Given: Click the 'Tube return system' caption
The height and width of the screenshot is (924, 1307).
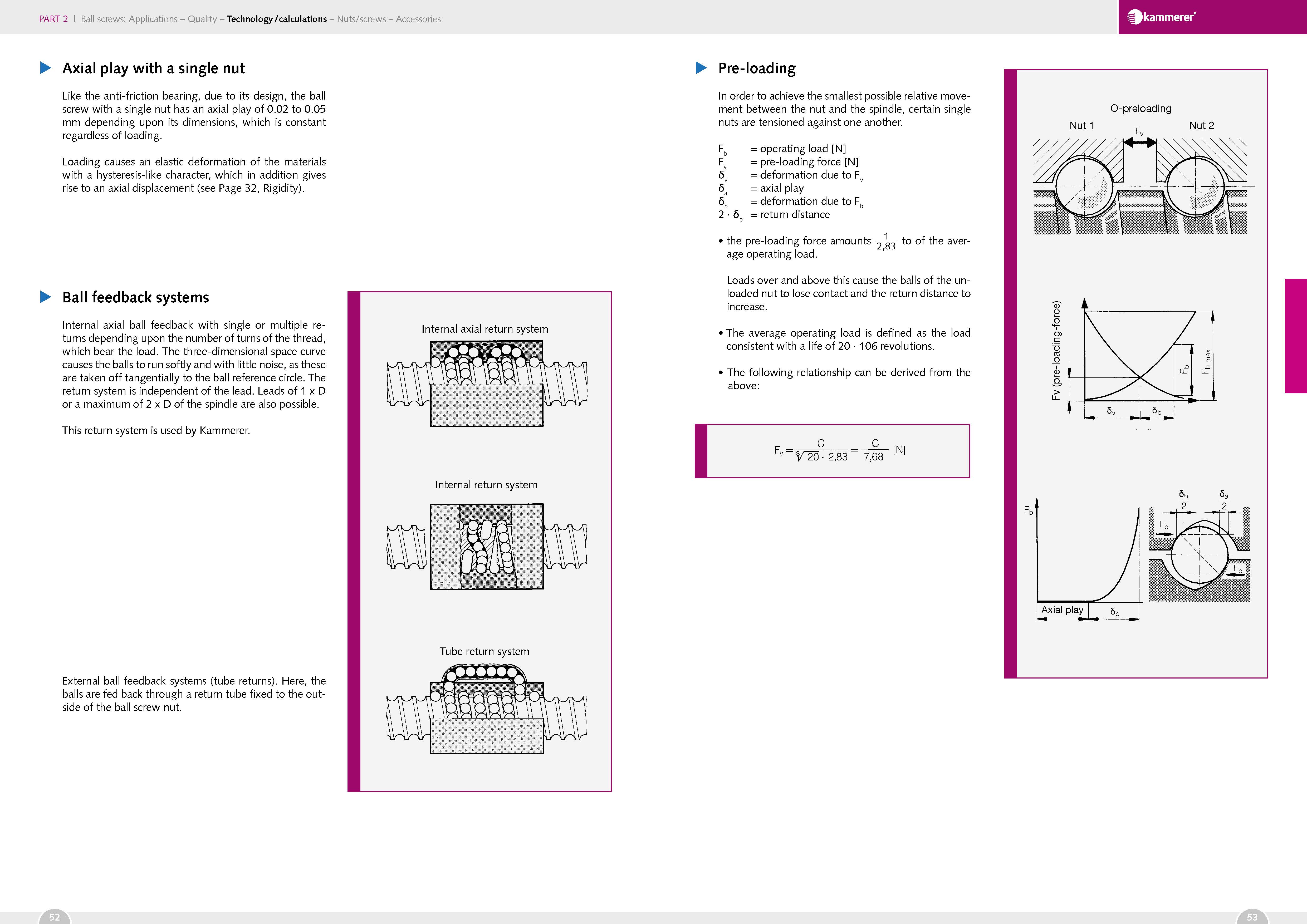Looking at the screenshot, I should pyautogui.click(x=484, y=651).
